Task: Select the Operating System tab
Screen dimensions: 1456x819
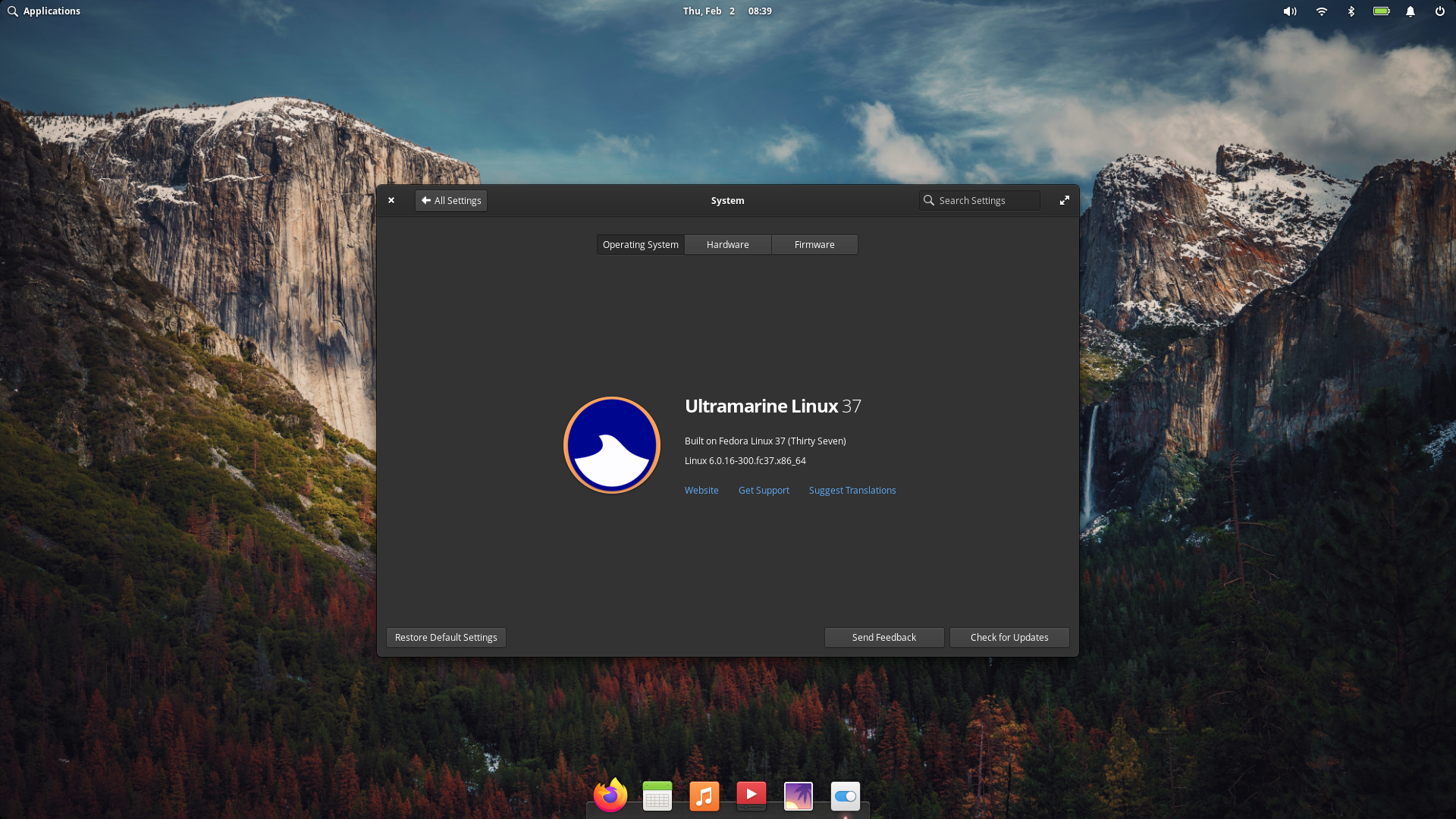Action: pyautogui.click(x=640, y=244)
